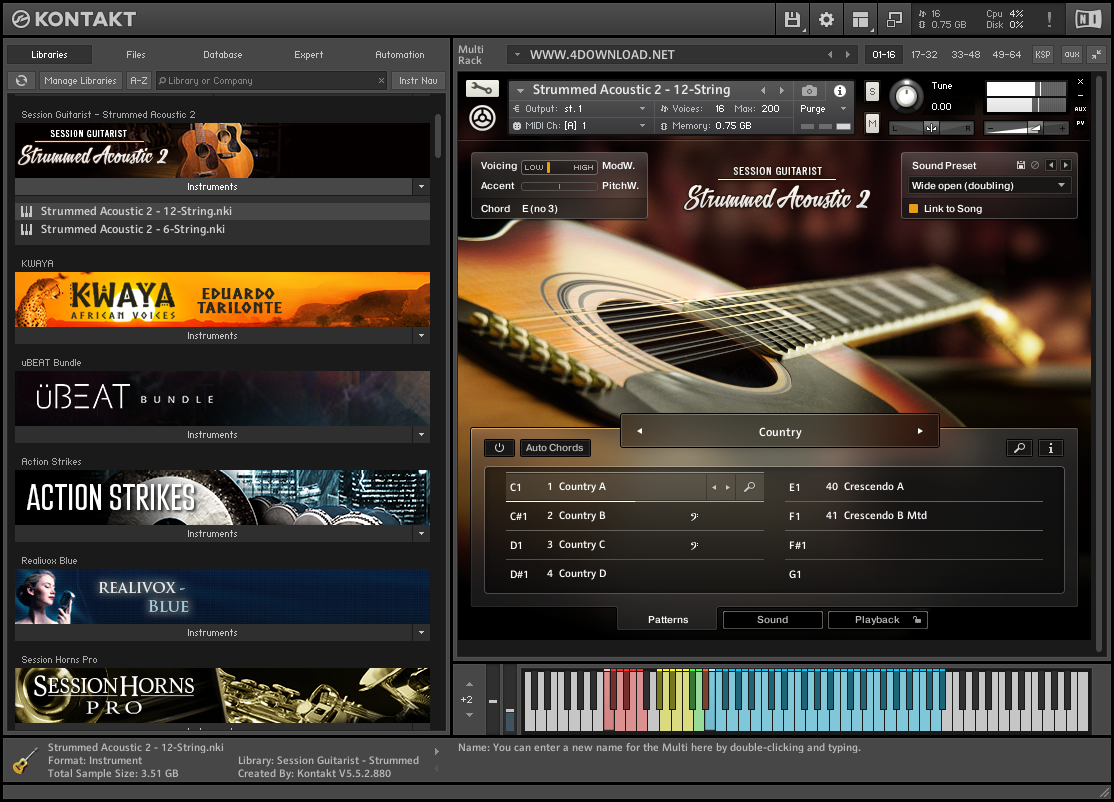The width and height of the screenshot is (1114, 802).
Task: Expand KWAYA Instruments dropdown arrow
Action: tap(421, 336)
